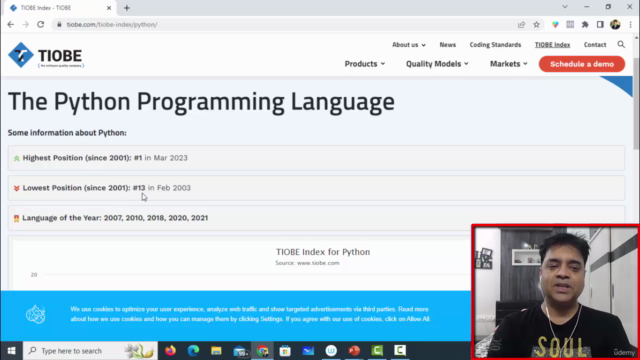
Task: Open Microsoft Edge from the taskbar
Action: point(193,351)
